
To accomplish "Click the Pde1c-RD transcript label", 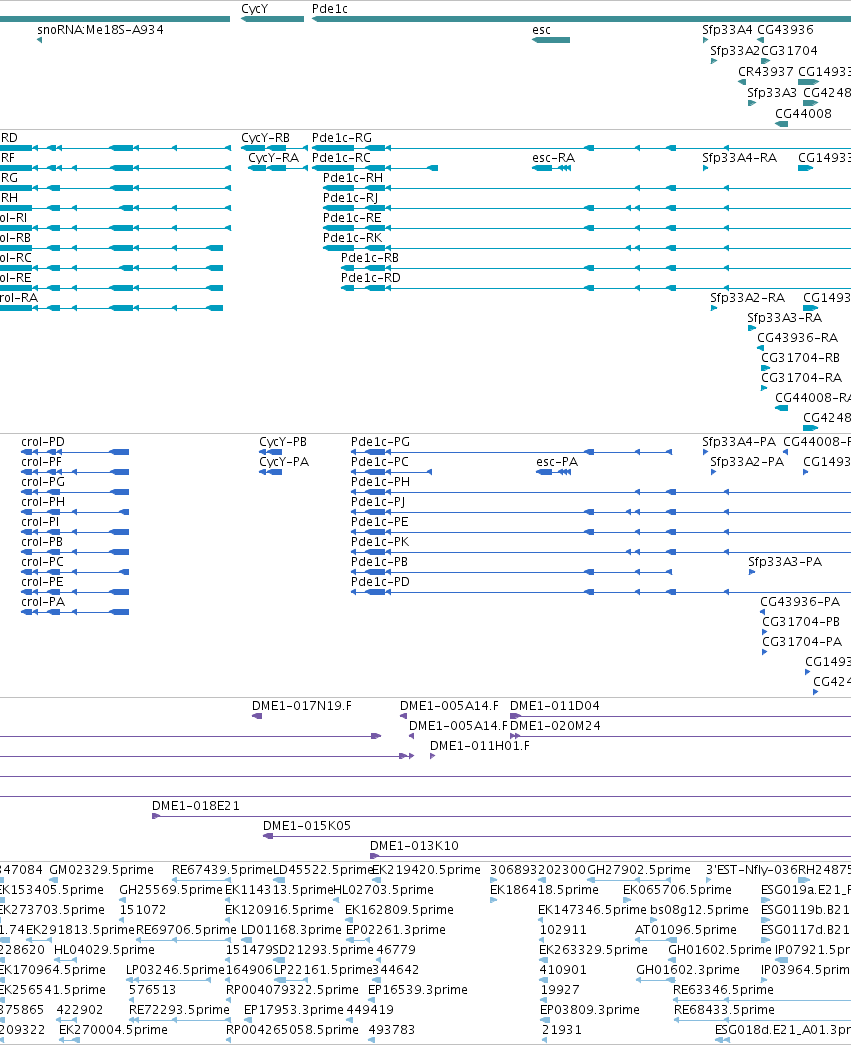I will [371, 277].
